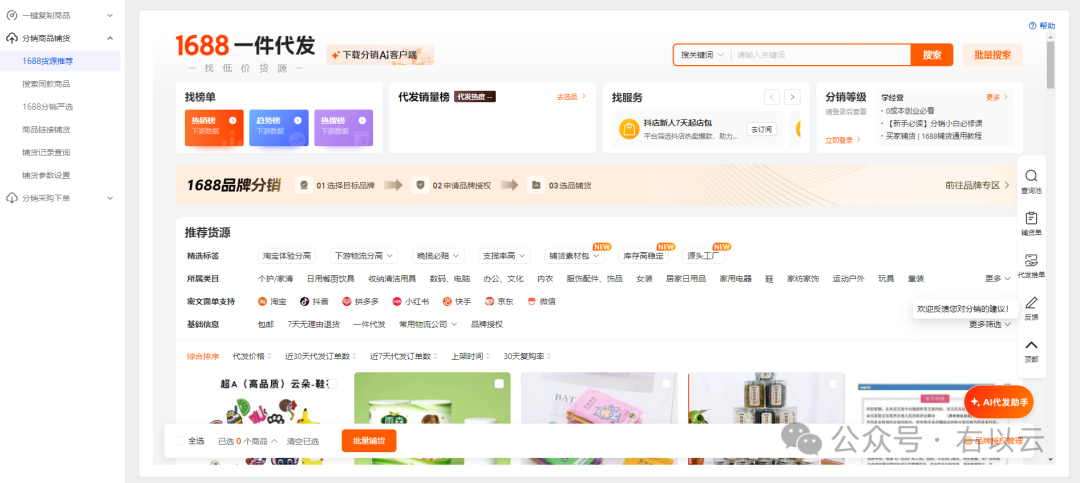
Task: Tick the 全选 checkbox
Action: (x=180, y=441)
